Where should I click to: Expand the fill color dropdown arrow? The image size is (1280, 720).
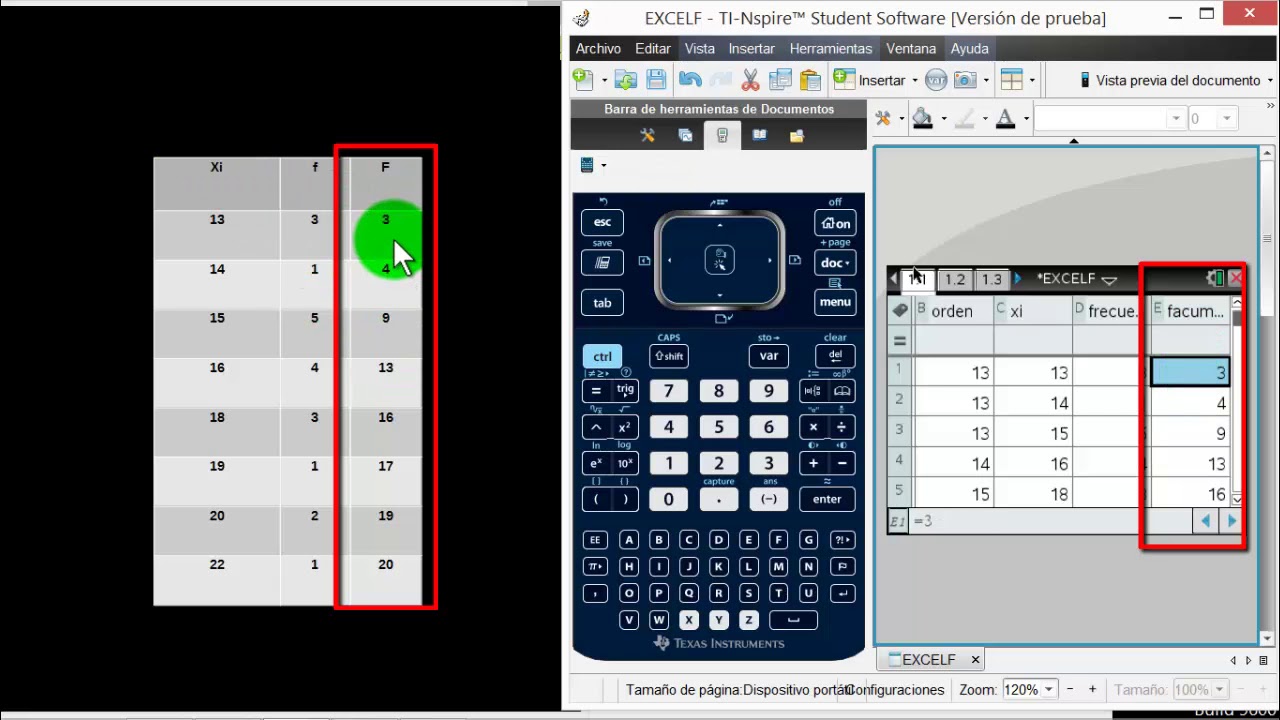point(942,120)
